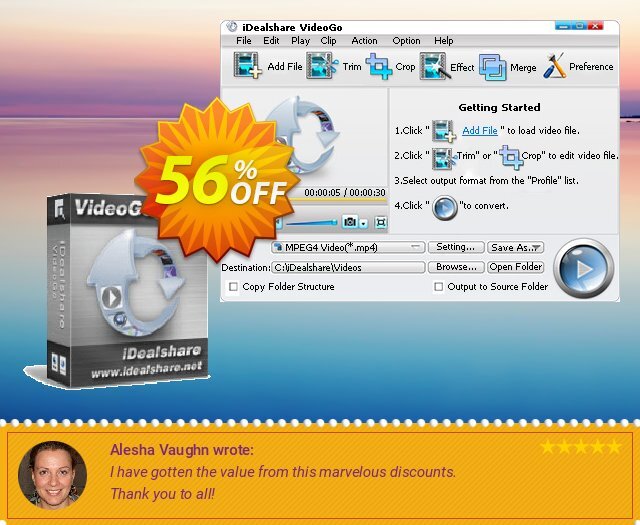Viewport: 640px width, 525px height.
Task: Select the Trim toolbar icon
Action: click(322, 65)
